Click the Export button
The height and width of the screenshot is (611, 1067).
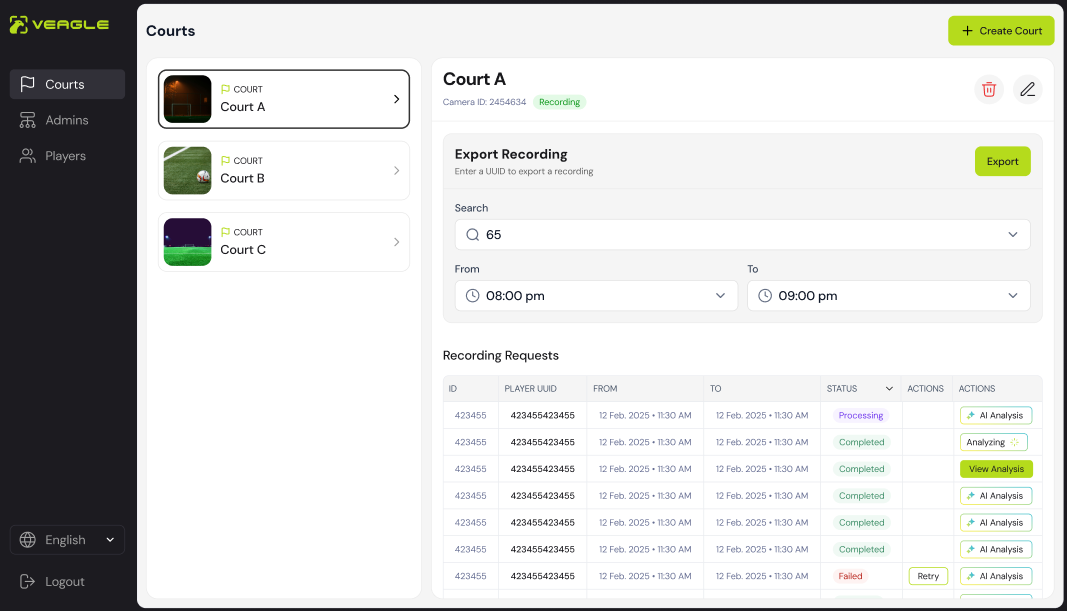(x=1002, y=162)
